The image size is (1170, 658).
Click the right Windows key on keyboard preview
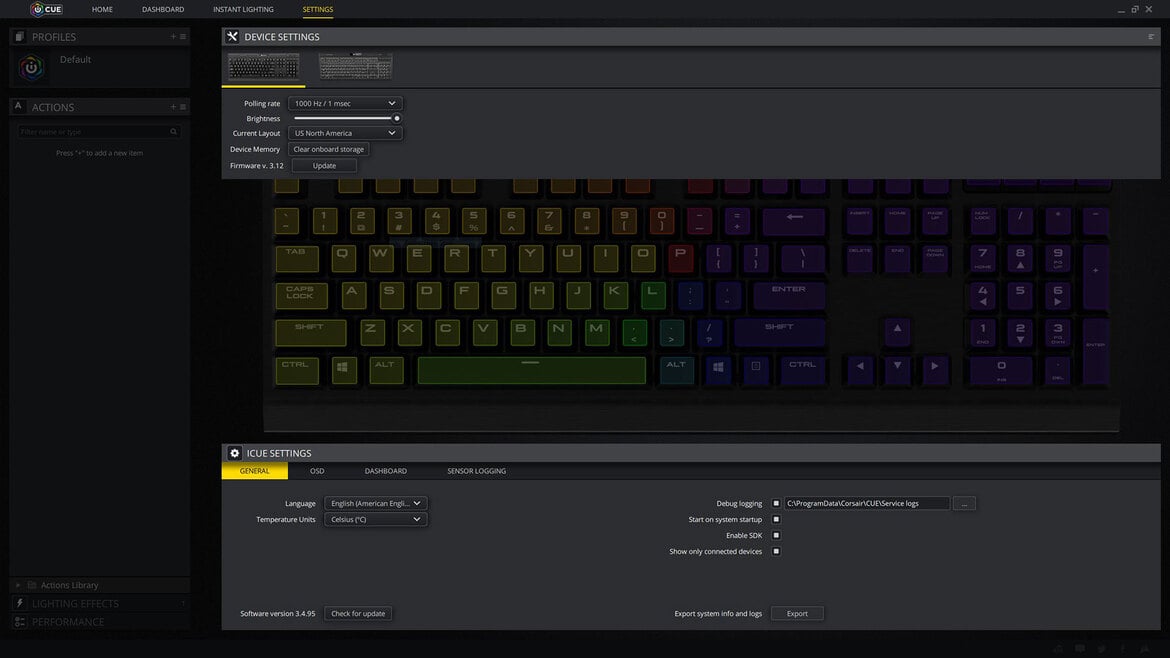click(x=718, y=369)
